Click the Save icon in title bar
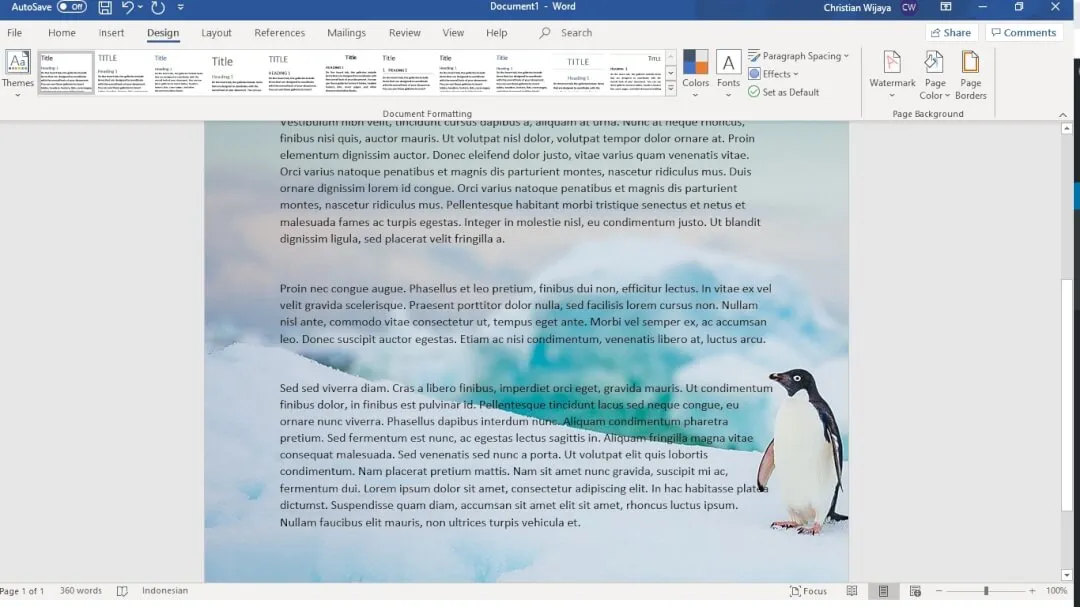Image resolution: width=1080 pixels, height=607 pixels. pos(105,8)
